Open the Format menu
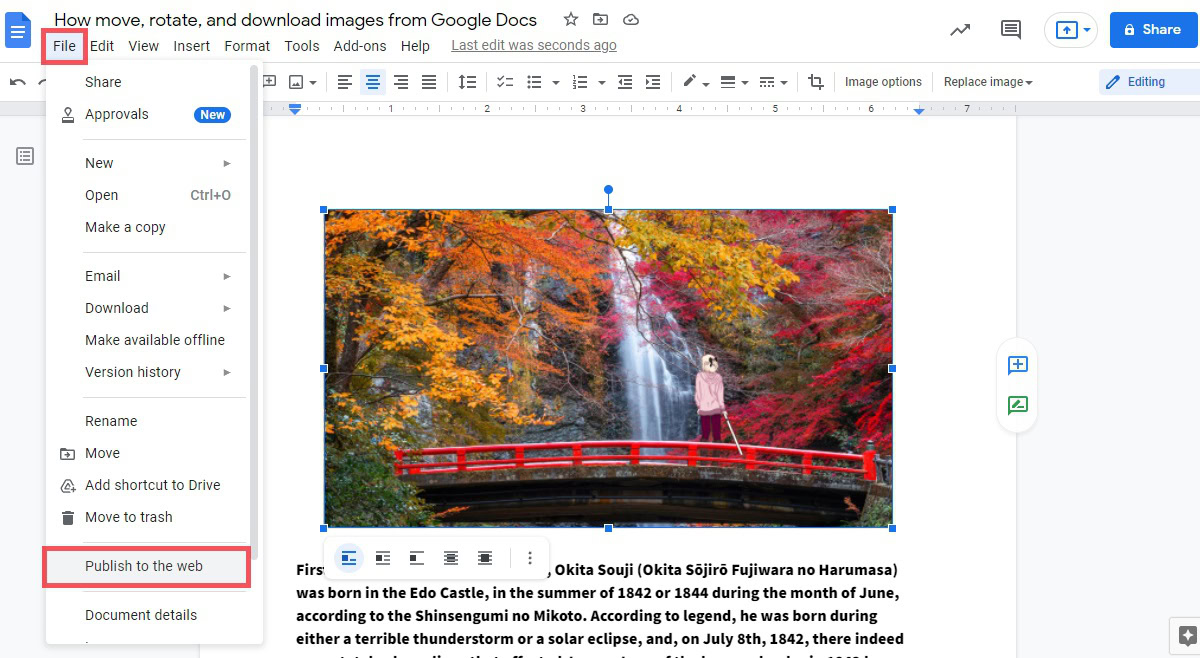This screenshot has width=1200, height=658. (247, 46)
